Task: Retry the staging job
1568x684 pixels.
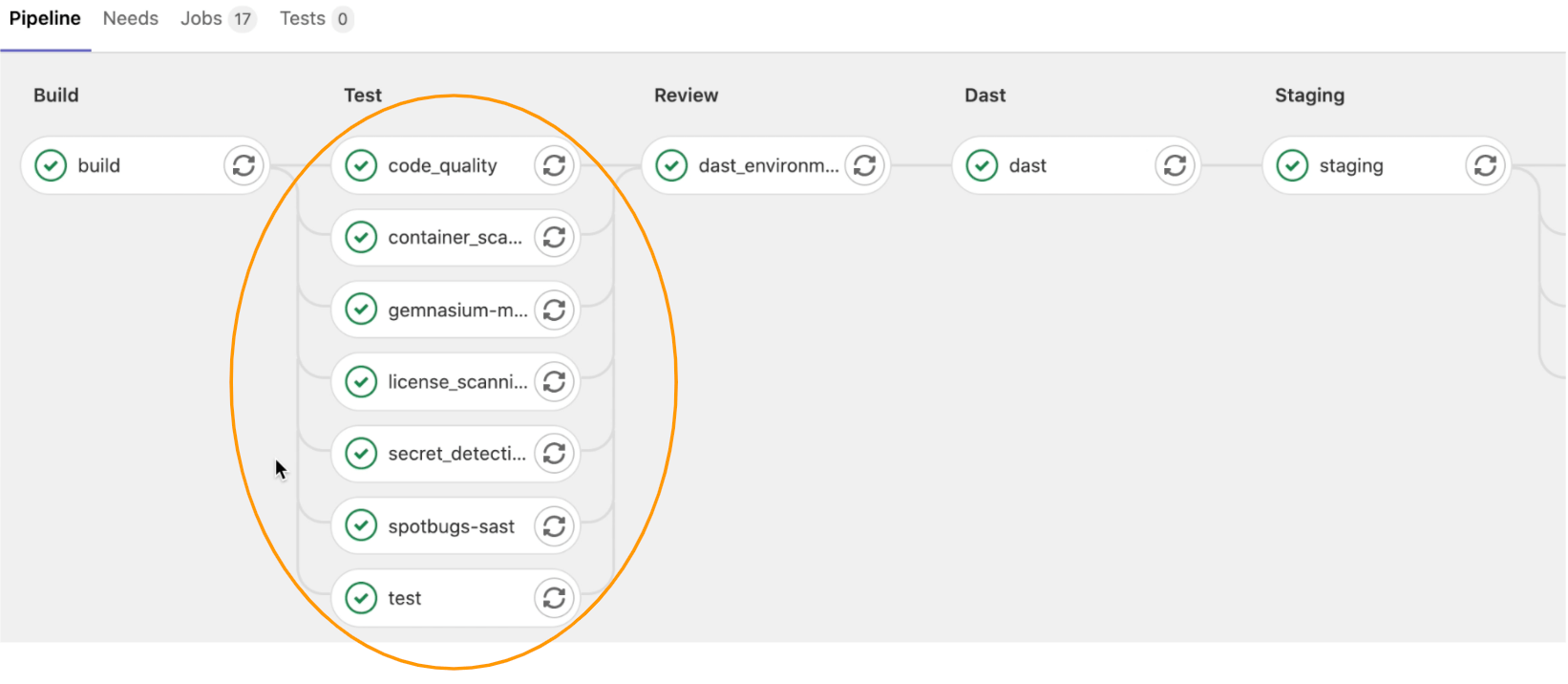Action: point(1485,165)
